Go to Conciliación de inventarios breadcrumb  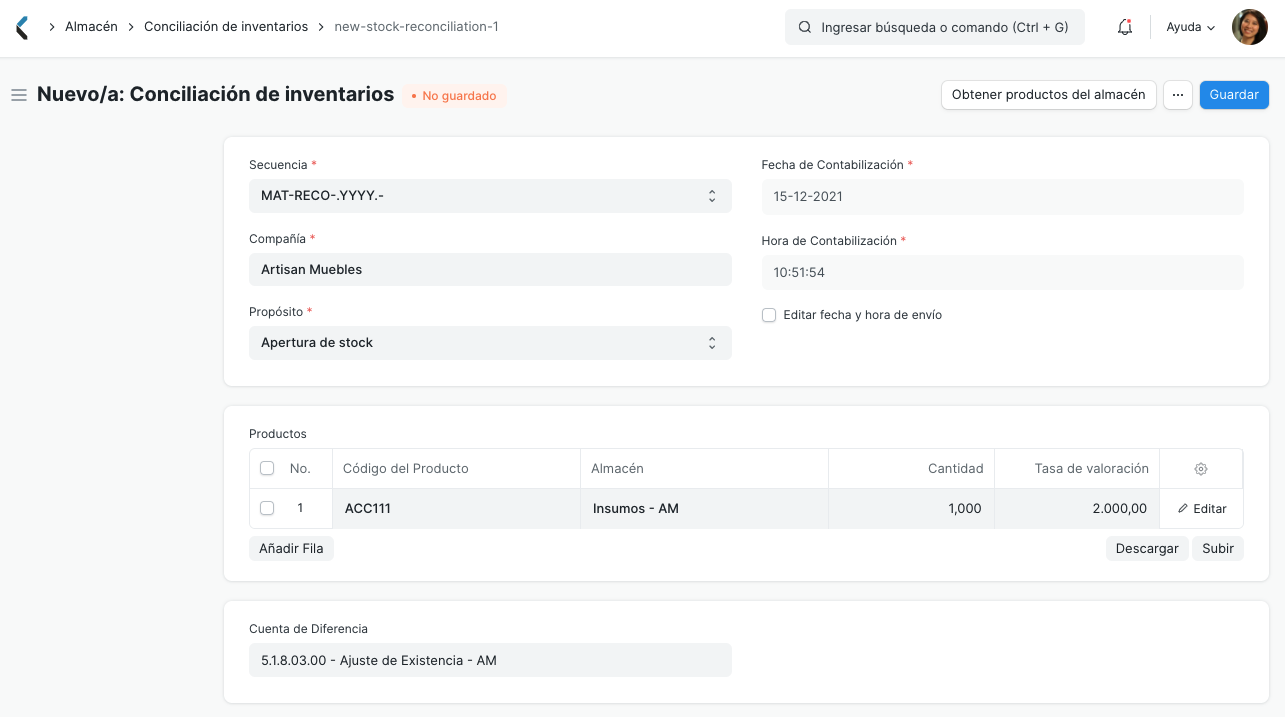[226, 27]
